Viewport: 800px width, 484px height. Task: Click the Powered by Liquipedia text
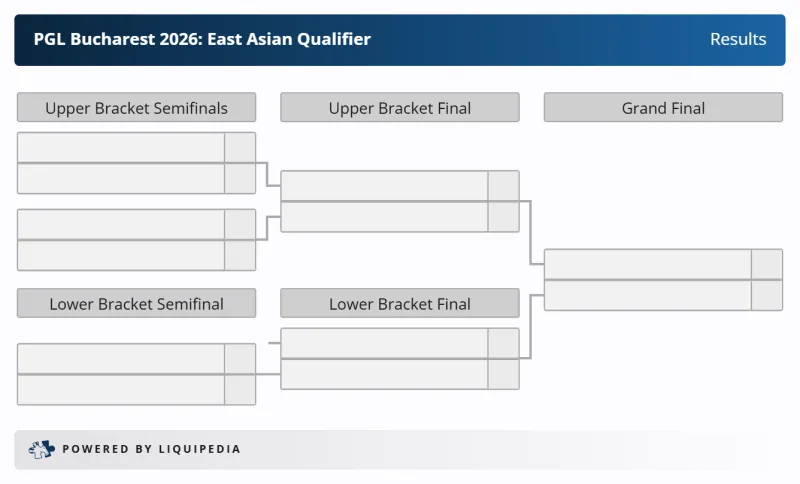151,450
